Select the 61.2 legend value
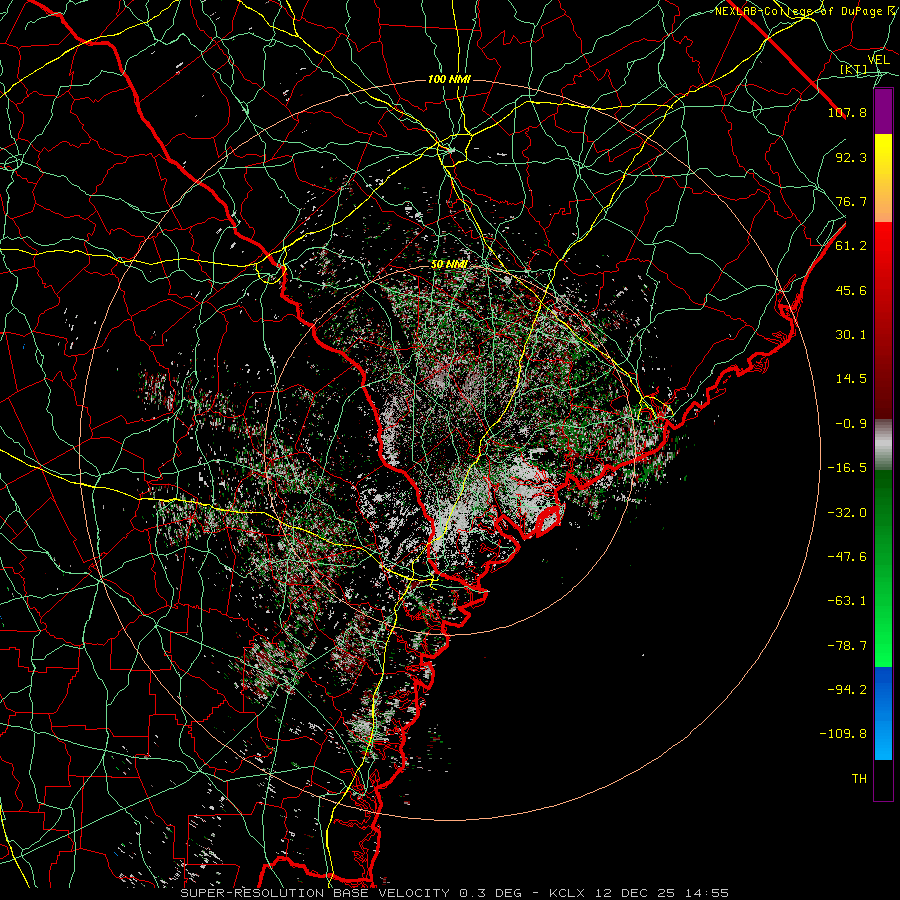 pos(851,246)
